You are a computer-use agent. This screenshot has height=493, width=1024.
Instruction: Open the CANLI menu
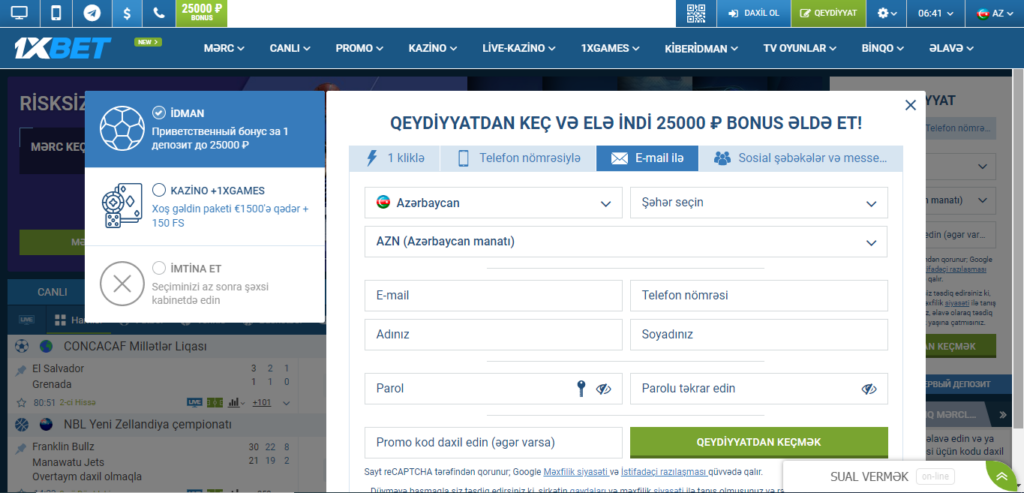click(290, 48)
